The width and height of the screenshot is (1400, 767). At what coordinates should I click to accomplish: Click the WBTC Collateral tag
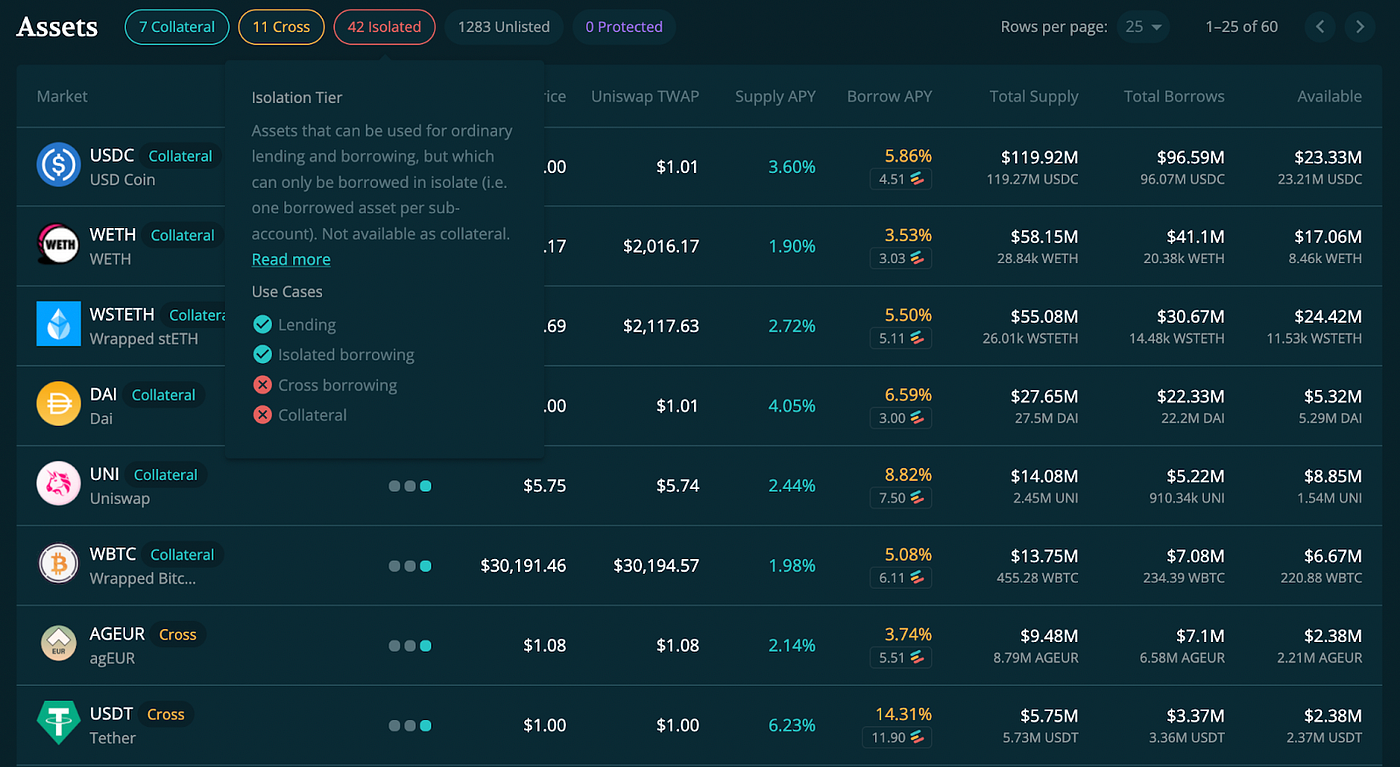coord(182,554)
